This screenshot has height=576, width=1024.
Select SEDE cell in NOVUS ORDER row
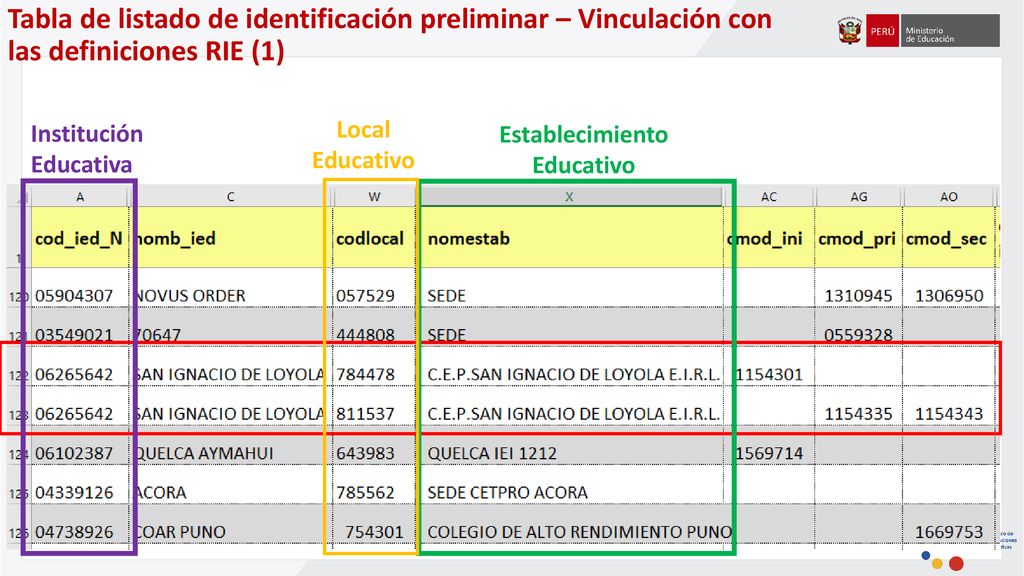571,288
